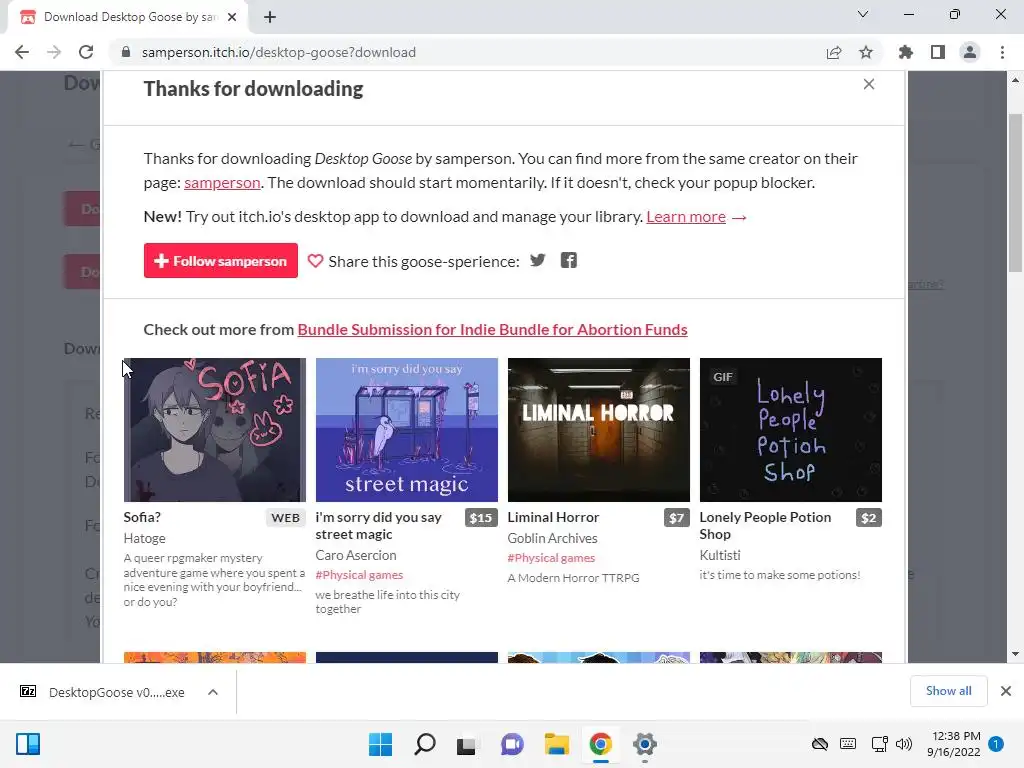Share this page from the address bar
Screen dimensions: 1024x768
pyautogui.click(x=834, y=52)
